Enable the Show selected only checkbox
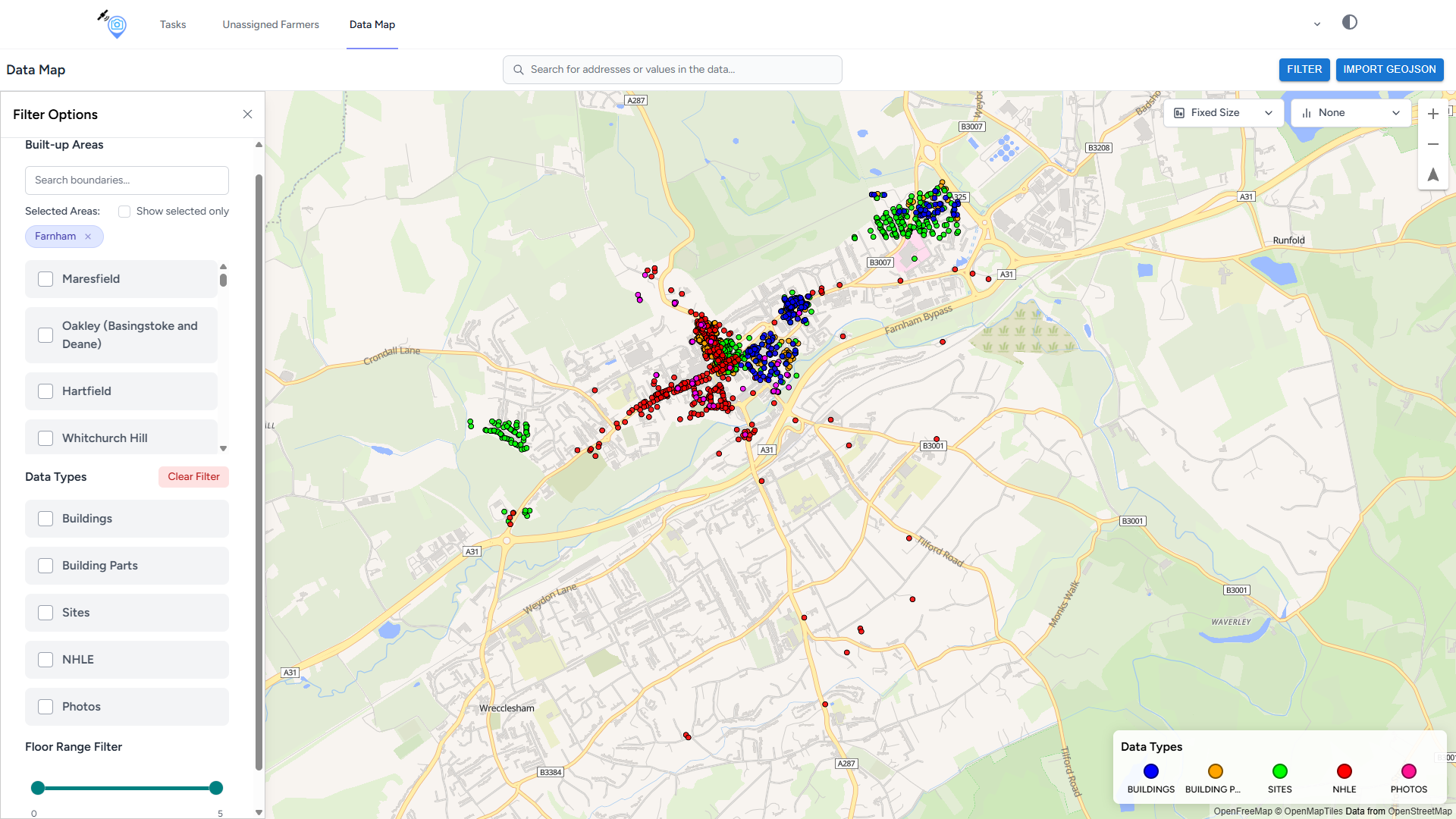The image size is (1456, 819). (x=124, y=212)
